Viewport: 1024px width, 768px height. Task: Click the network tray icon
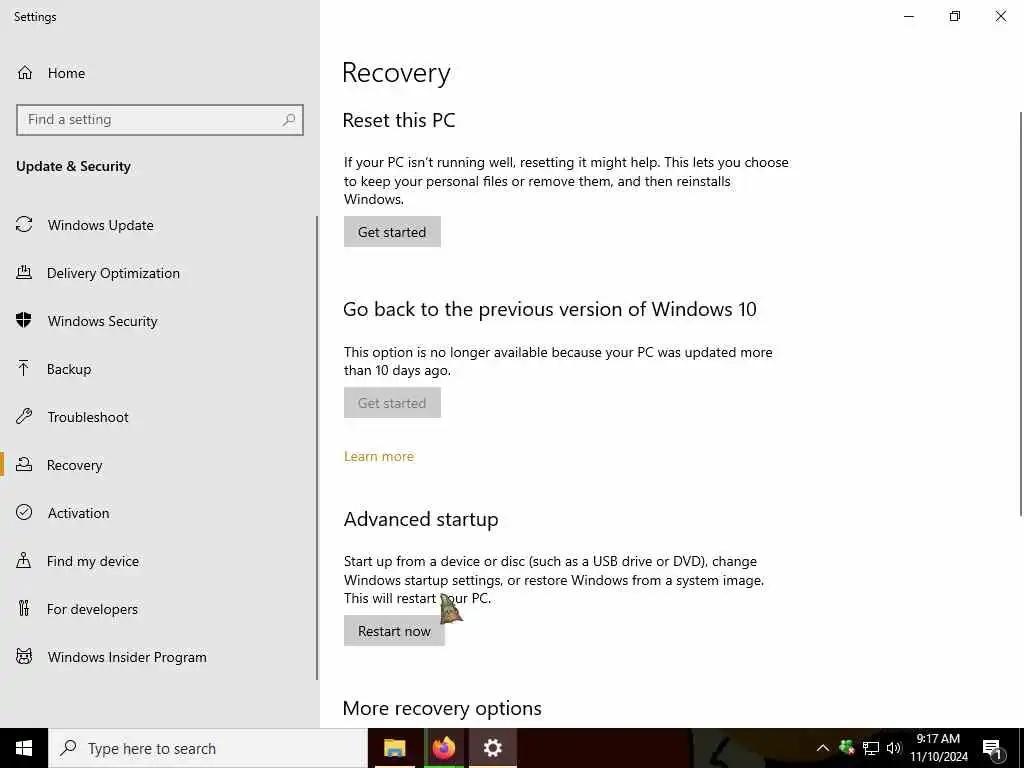(871, 748)
